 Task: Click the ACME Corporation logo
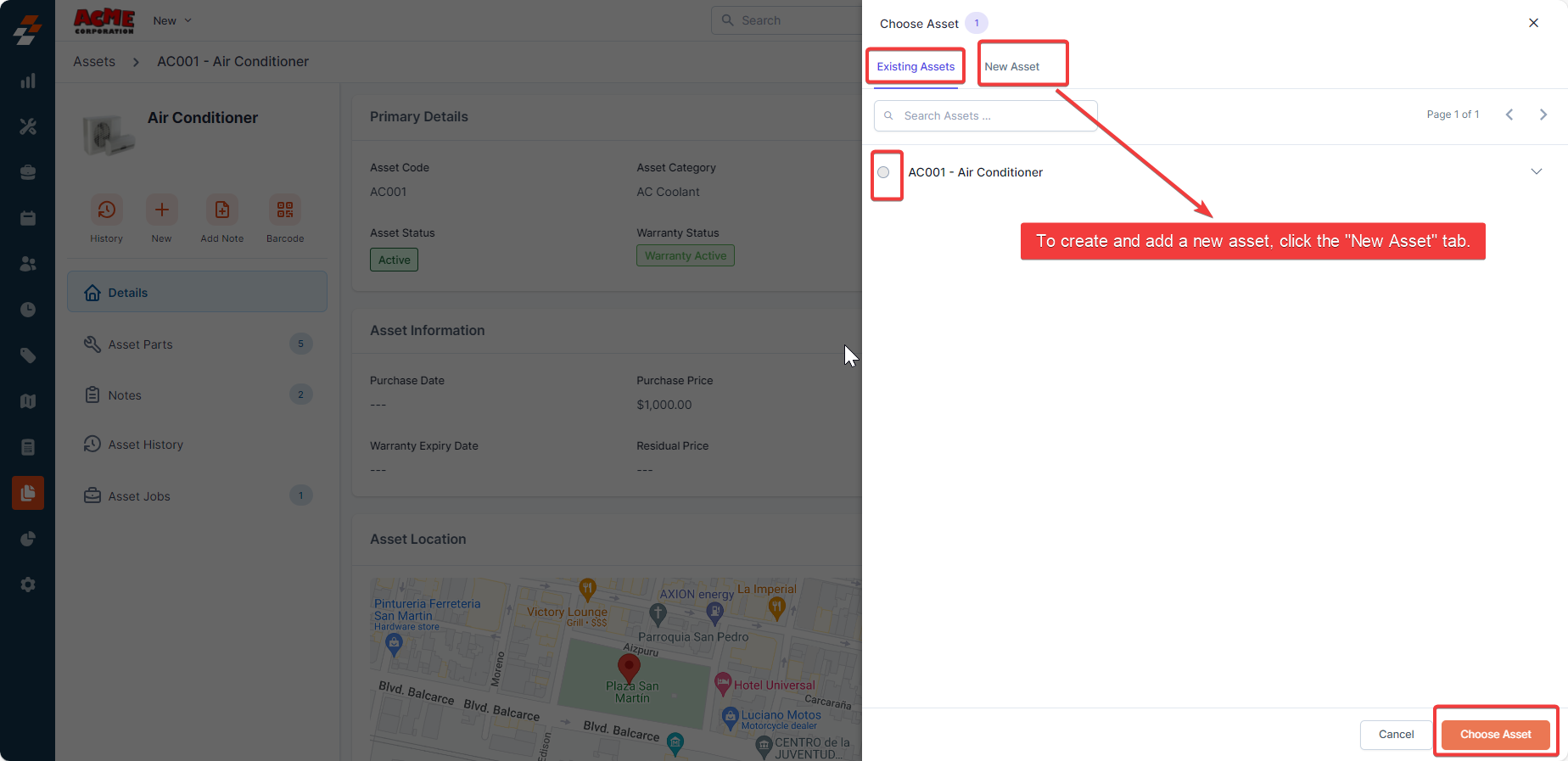click(x=104, y=21)
